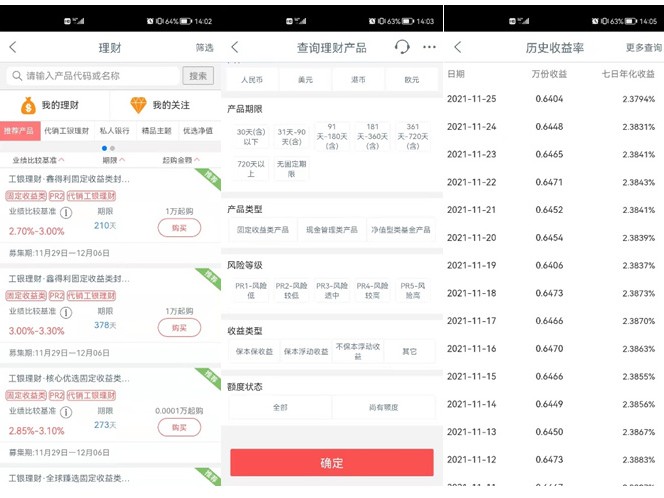
Task: Tap battery indicator in first phone status bar
Action: [x=186, y=21]
